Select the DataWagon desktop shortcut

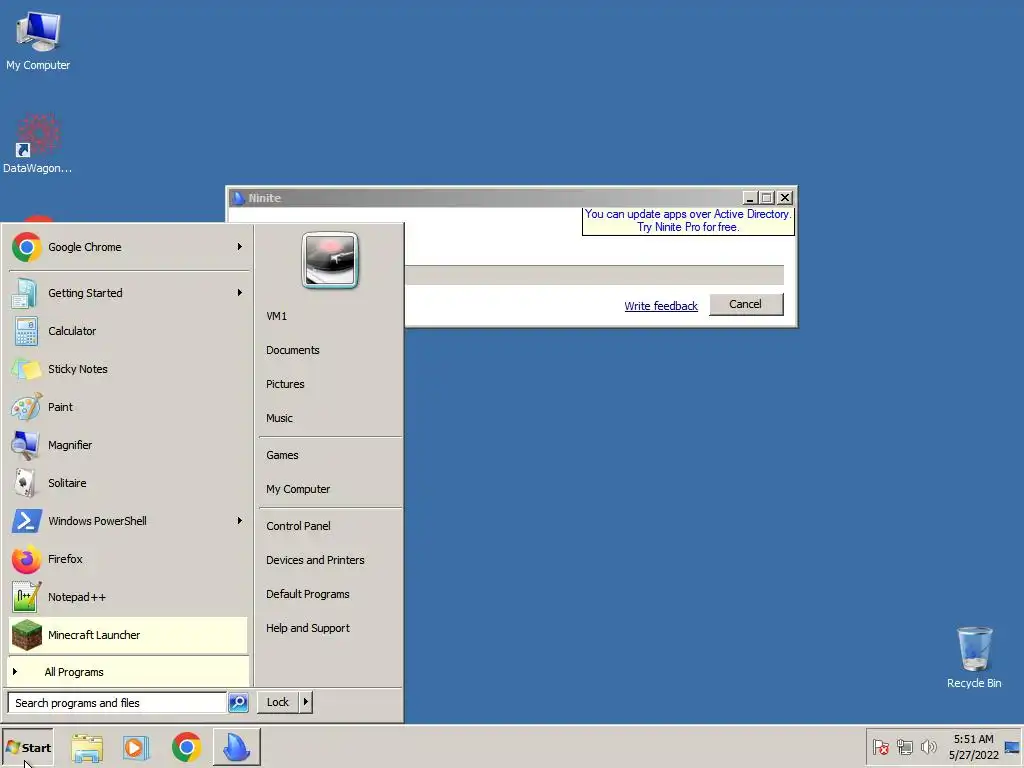[38, 144]
